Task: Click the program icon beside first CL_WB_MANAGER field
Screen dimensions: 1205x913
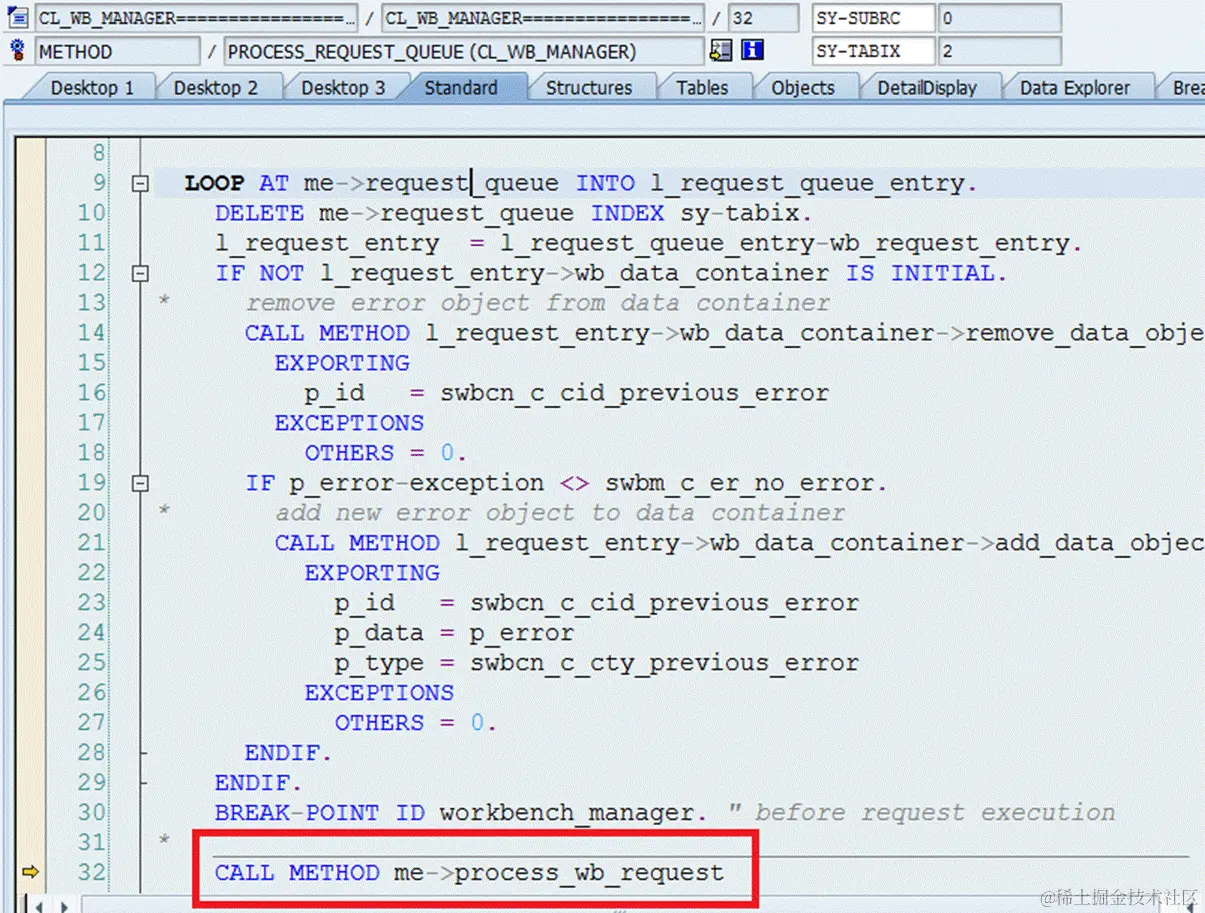Action: [16, 18]
